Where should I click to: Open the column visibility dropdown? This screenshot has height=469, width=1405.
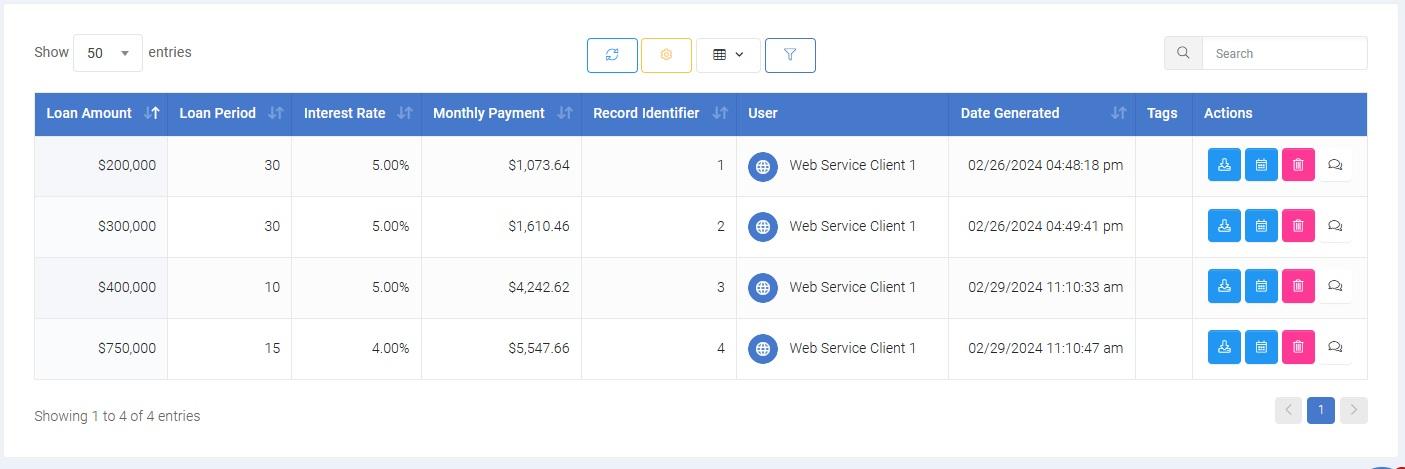tap(728, 55)
